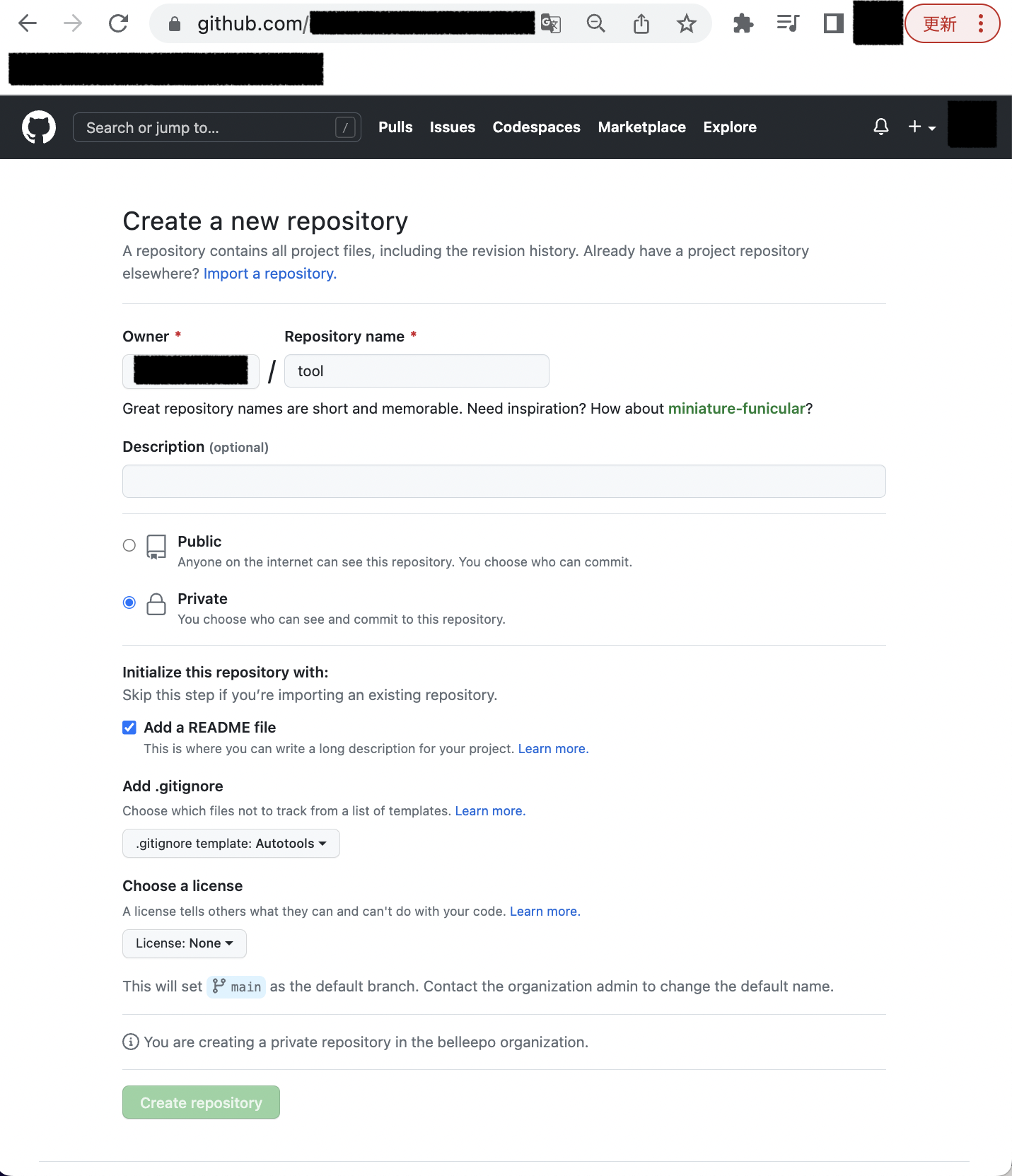Click the browser forward arrow

point(73,23)
